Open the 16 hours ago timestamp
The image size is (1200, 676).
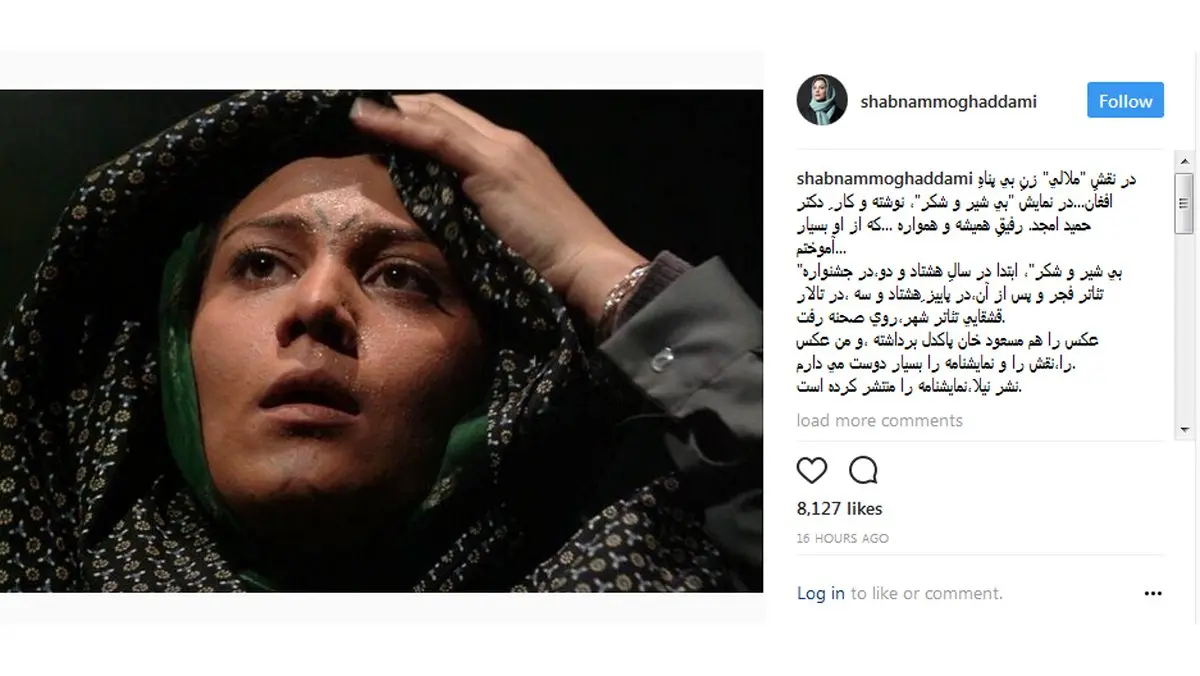point(842,538)
